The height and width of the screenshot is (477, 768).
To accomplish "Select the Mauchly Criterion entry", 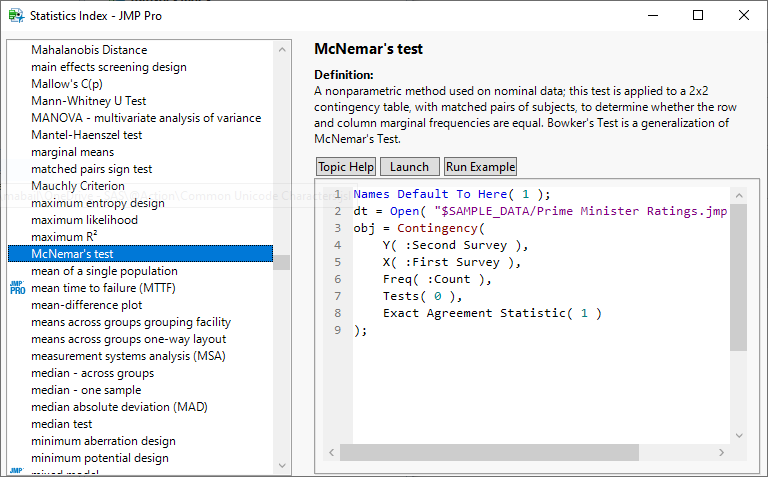I will [78, 186].
